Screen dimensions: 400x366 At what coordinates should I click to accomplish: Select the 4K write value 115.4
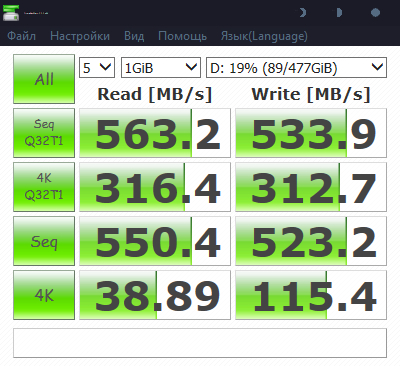click(x=311, y=295)
